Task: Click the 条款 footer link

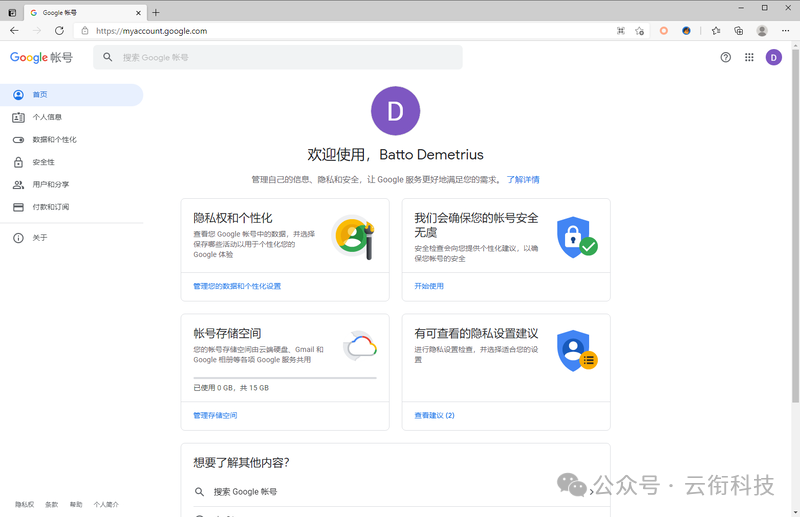Action: (x=52, y=504)
